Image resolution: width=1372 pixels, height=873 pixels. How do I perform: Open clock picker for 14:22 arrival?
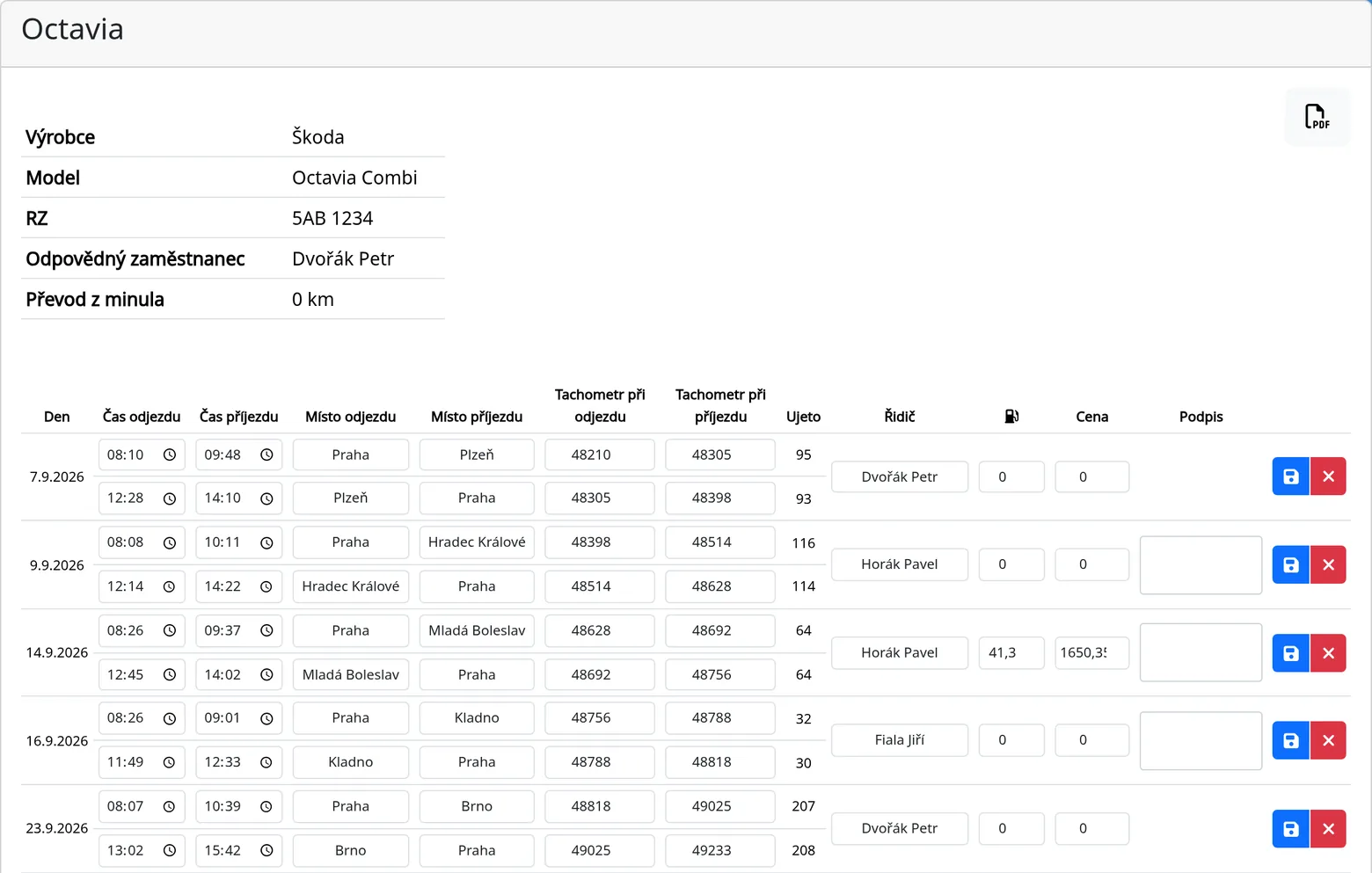pos(266,586)
